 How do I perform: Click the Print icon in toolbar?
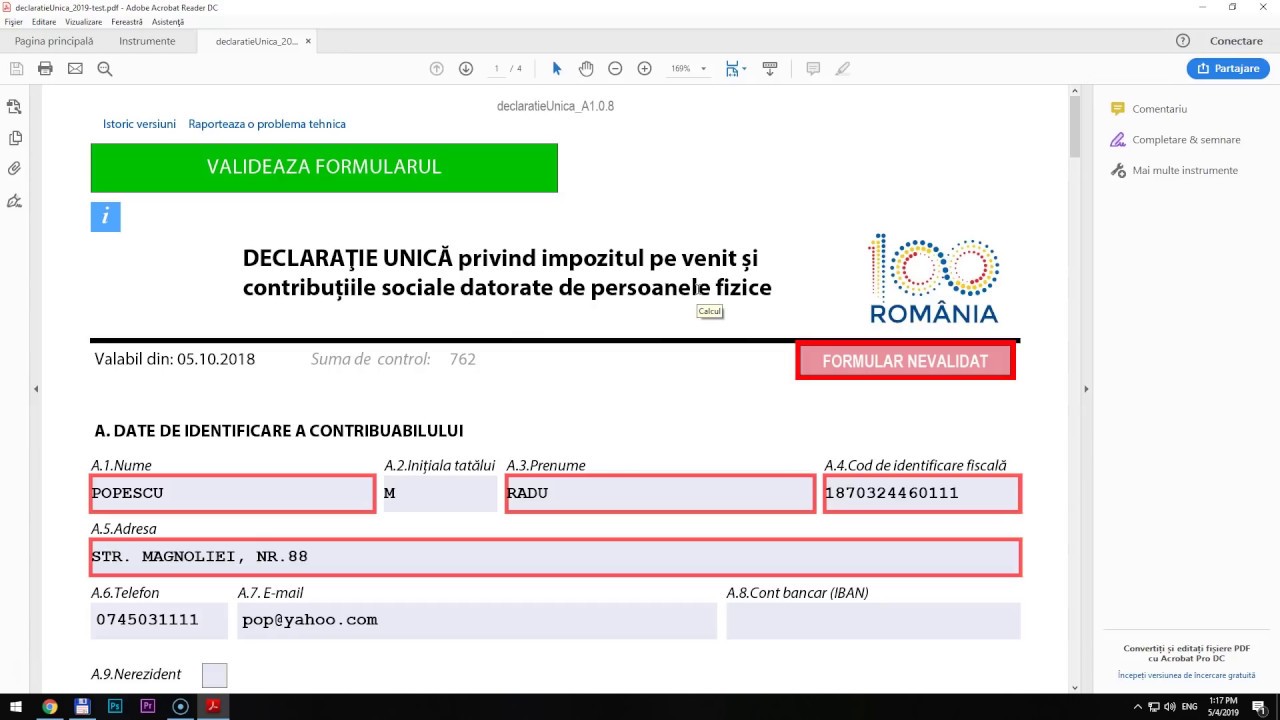45,69
